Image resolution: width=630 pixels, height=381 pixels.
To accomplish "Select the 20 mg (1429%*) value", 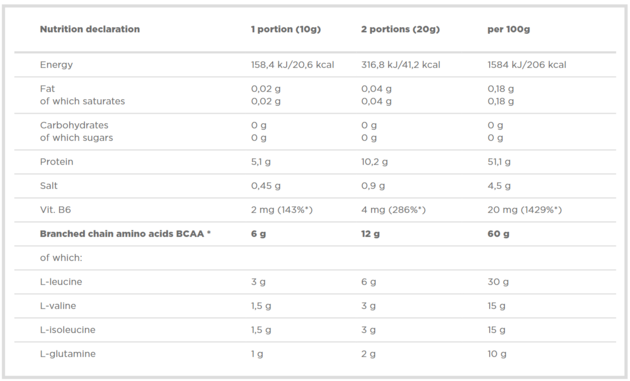I will 524,210.
